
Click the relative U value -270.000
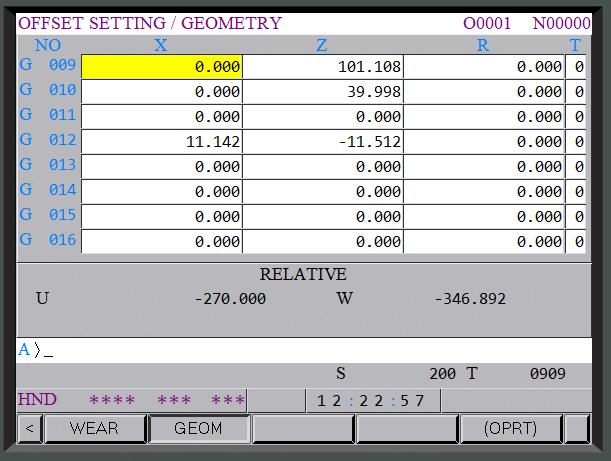coord(230,299)
